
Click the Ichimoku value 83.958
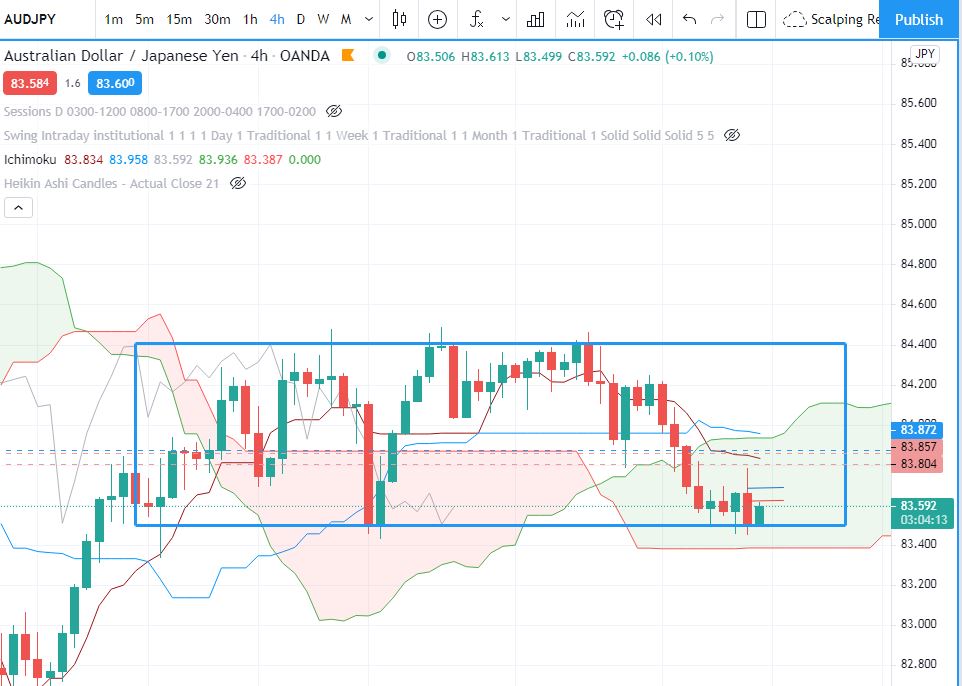(128, 160)
